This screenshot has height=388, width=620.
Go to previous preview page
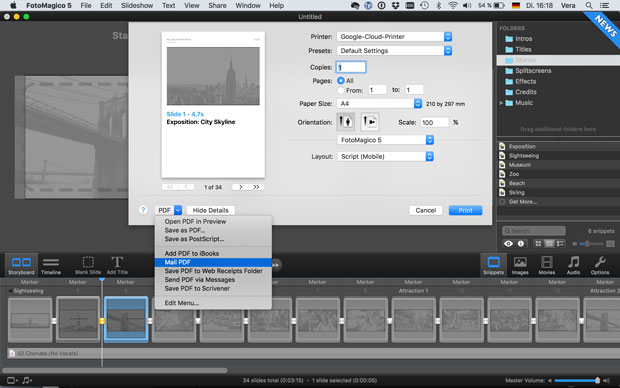pyautogui.click(x=186, y=187)
